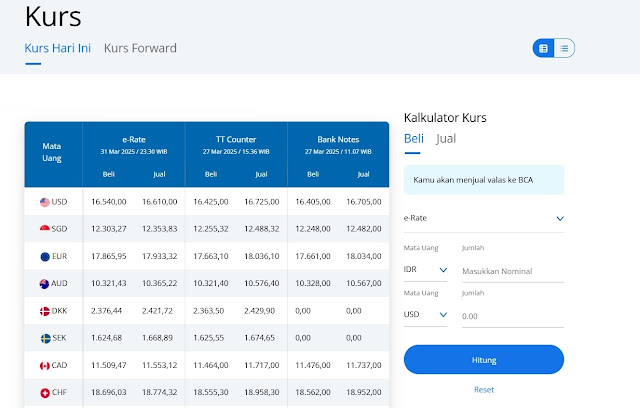Select EUR e-Rate jual value 17.933,32
640x408 pixels.
pos(160,256)
